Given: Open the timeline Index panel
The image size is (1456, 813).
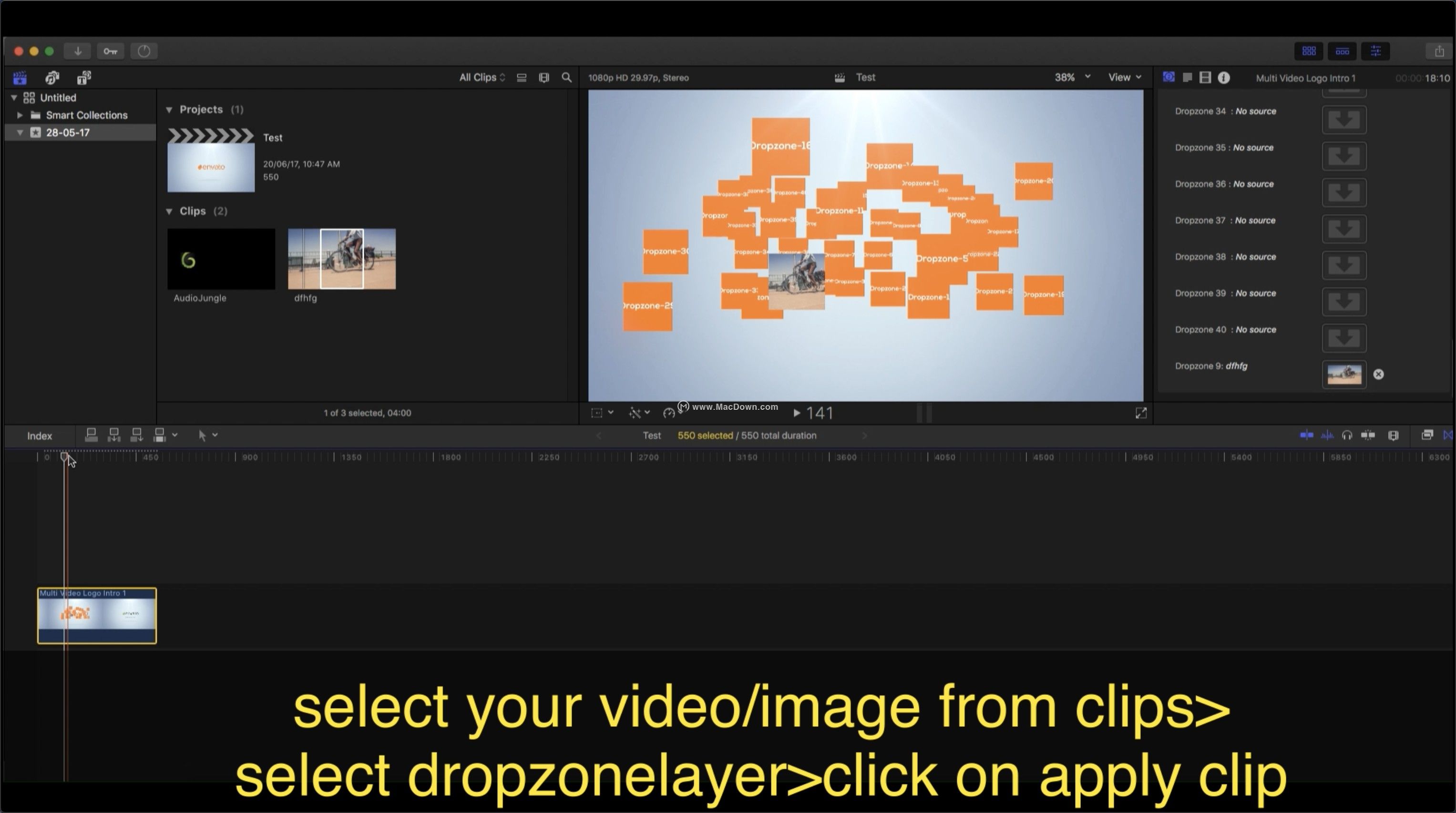Looking at the screenshot, I should click(x=40, y=436).
